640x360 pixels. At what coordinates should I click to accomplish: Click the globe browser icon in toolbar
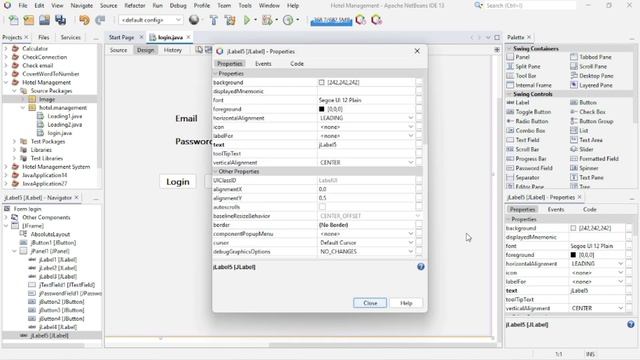tap(194, 20)
